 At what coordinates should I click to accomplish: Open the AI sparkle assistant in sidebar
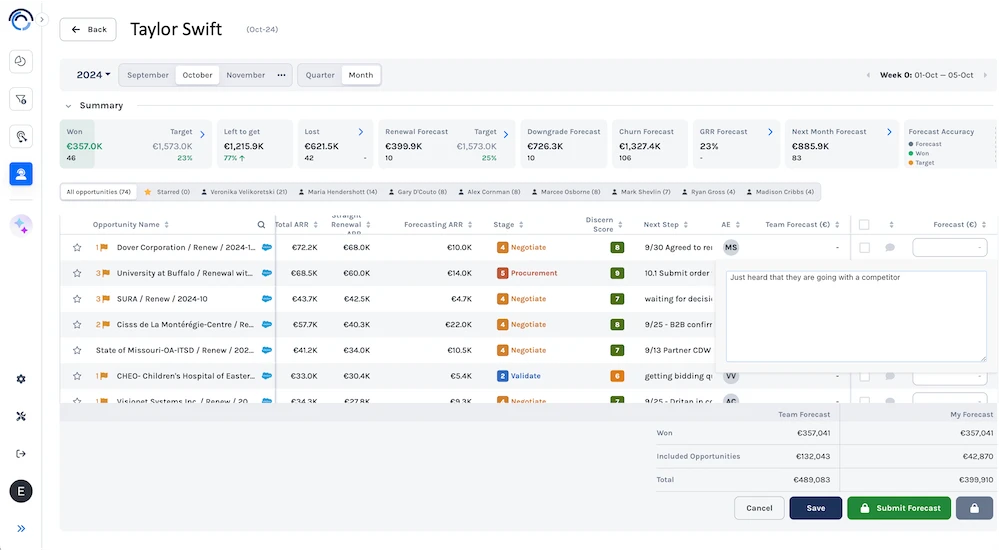21,226
